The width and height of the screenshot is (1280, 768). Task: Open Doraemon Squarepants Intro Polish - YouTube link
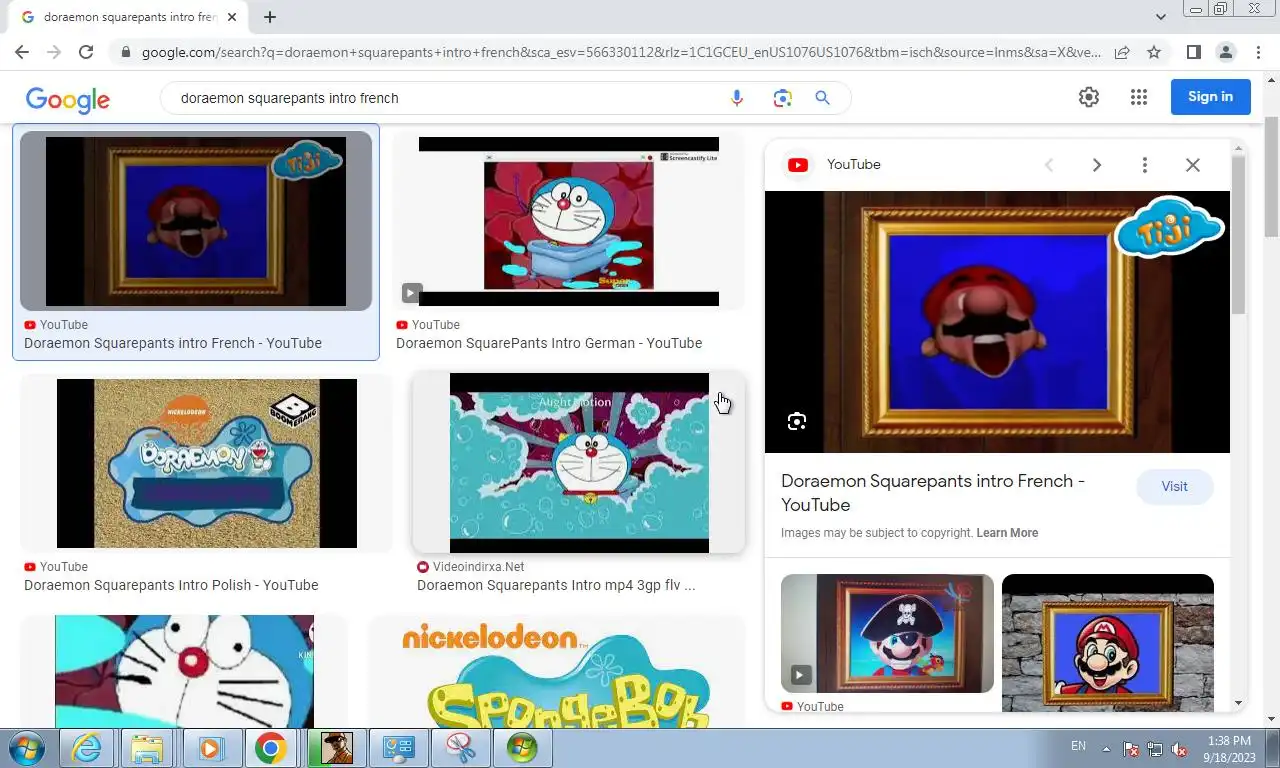(x=171, y=585)
